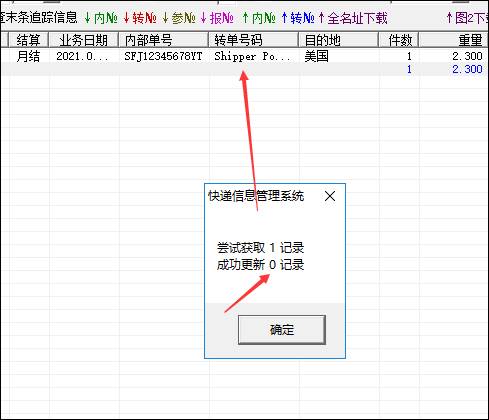489x420 pixels.
Task: Click the purple ↓报№ toolbar item
Action: click(x=217, y=18)
